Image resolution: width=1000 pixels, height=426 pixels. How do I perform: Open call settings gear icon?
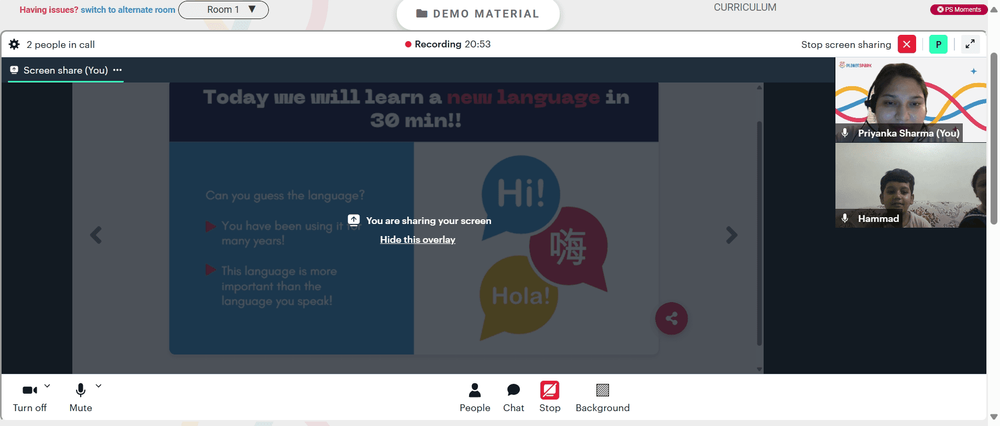pyautogui.click(x=14, y=45)
